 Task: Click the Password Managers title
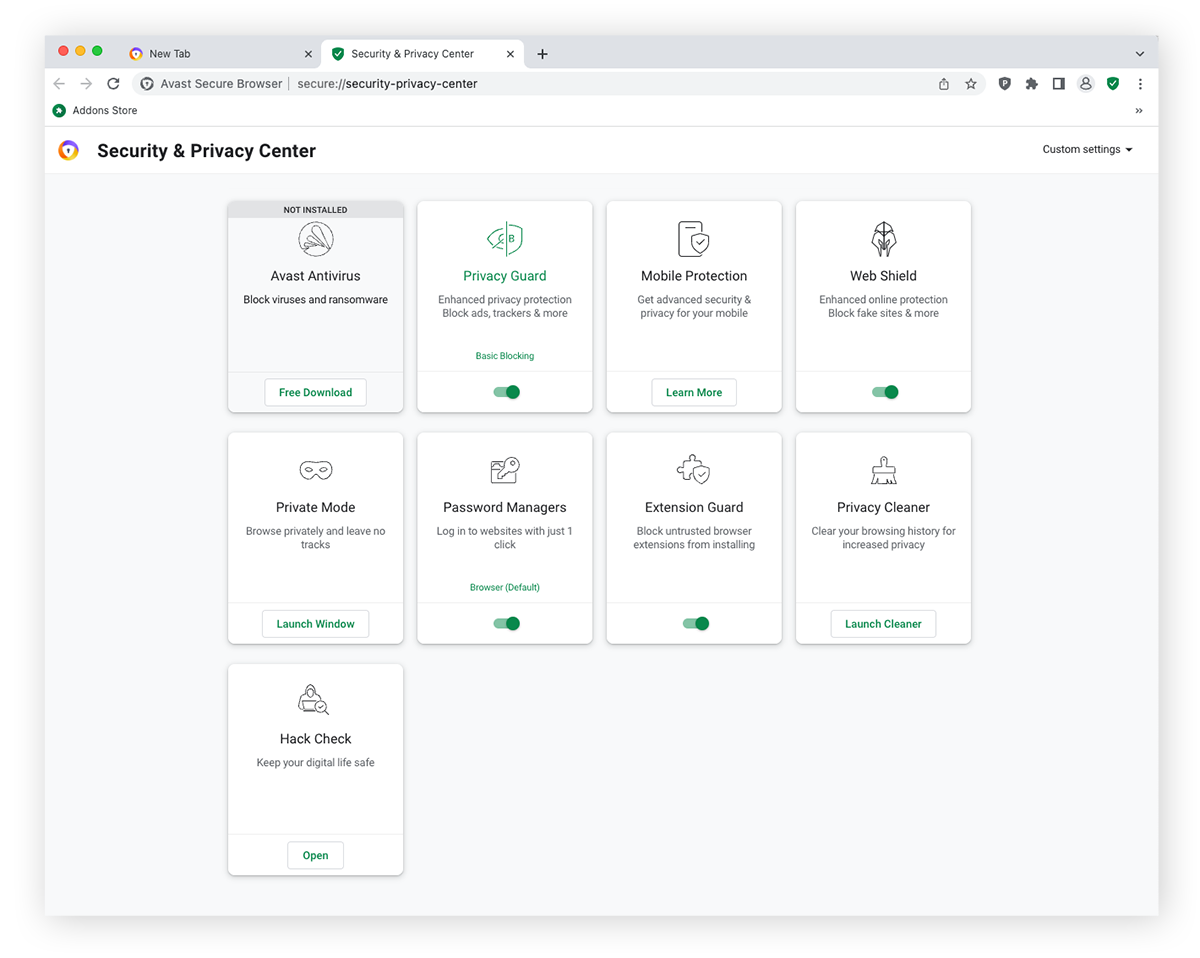[x=505, y=507]
